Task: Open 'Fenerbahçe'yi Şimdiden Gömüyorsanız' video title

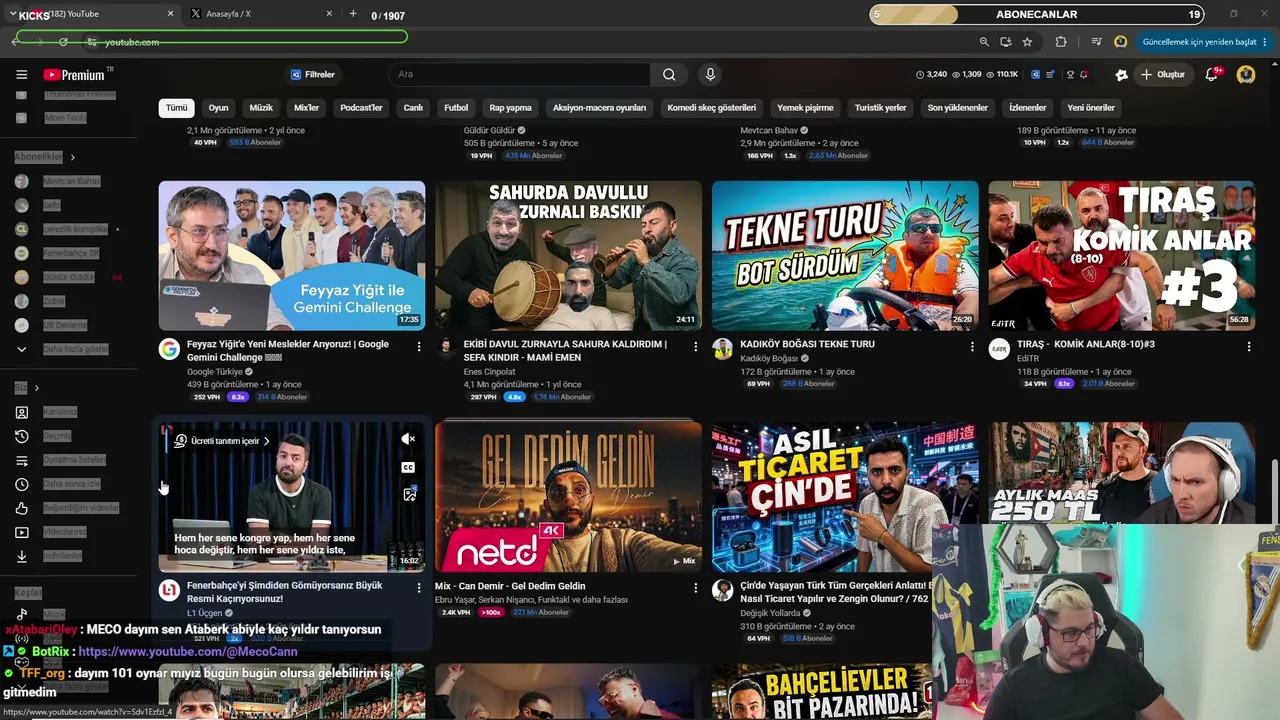Action: pyautogui.click(x=285, y=592)
